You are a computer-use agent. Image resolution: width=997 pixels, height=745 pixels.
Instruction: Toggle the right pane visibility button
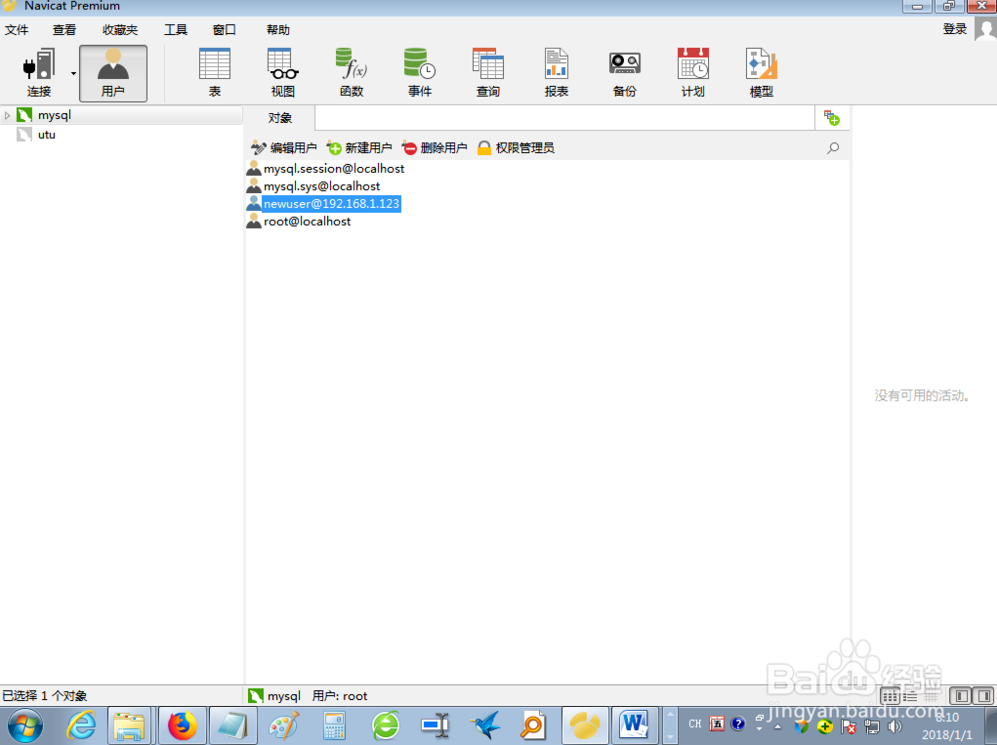[x=984, y=696]
